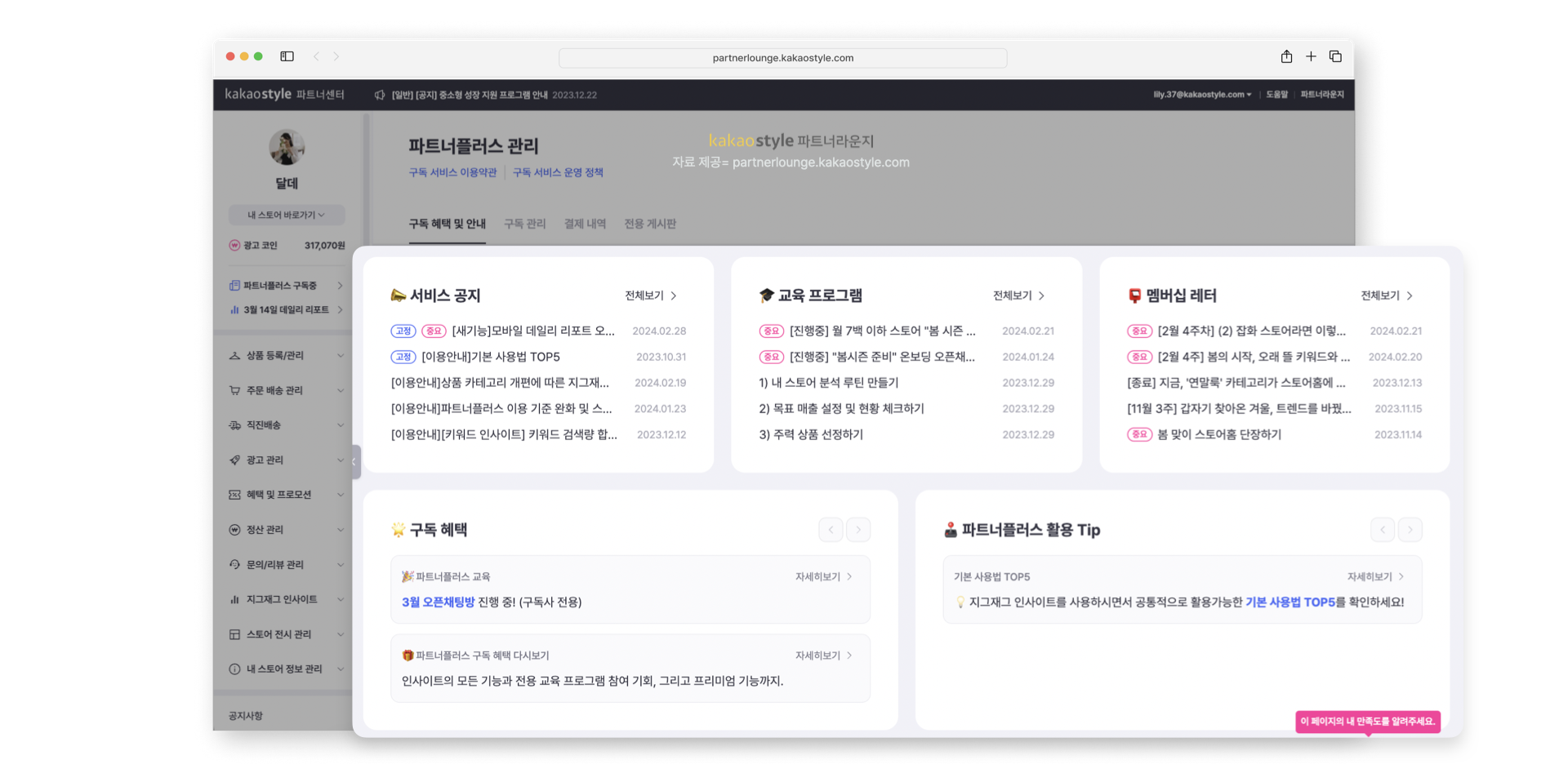Open 자세히보기 for 구독 혜택 다시보기

pos(824,655)
